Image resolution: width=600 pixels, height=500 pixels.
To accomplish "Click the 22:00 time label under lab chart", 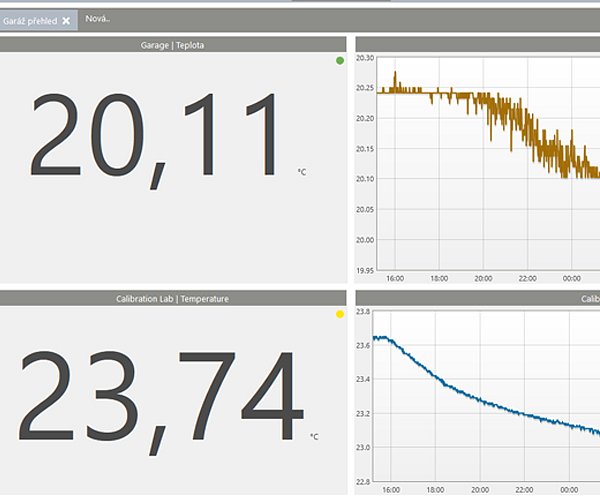I will 526,489.
